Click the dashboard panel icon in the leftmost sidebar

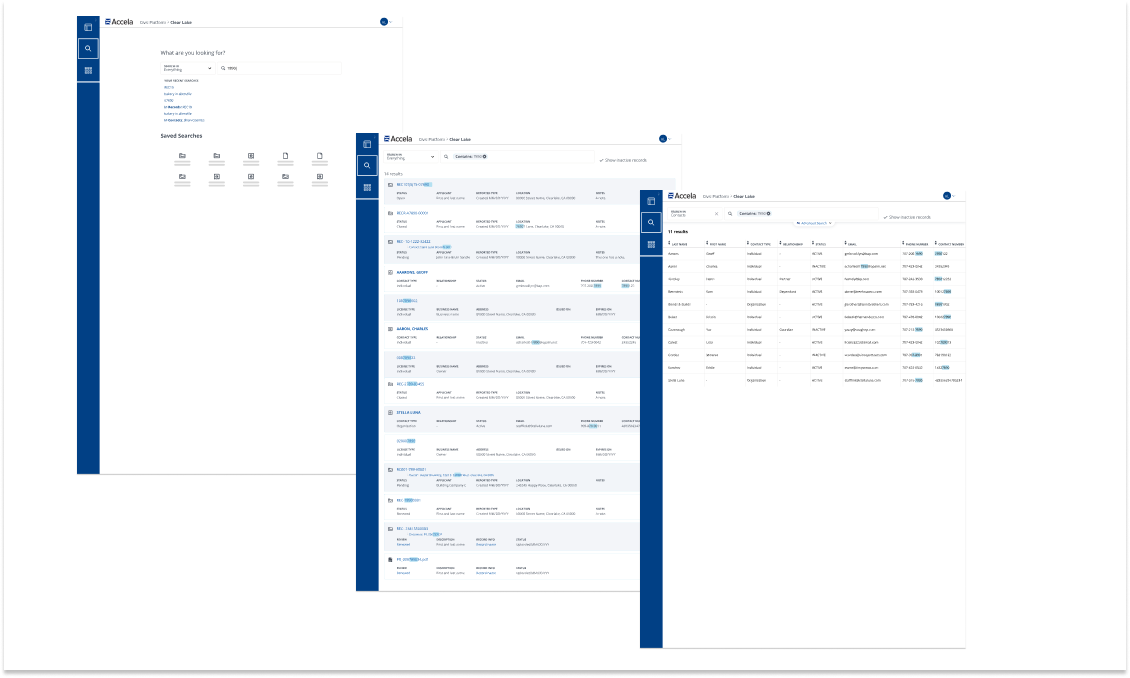[88, 26]
